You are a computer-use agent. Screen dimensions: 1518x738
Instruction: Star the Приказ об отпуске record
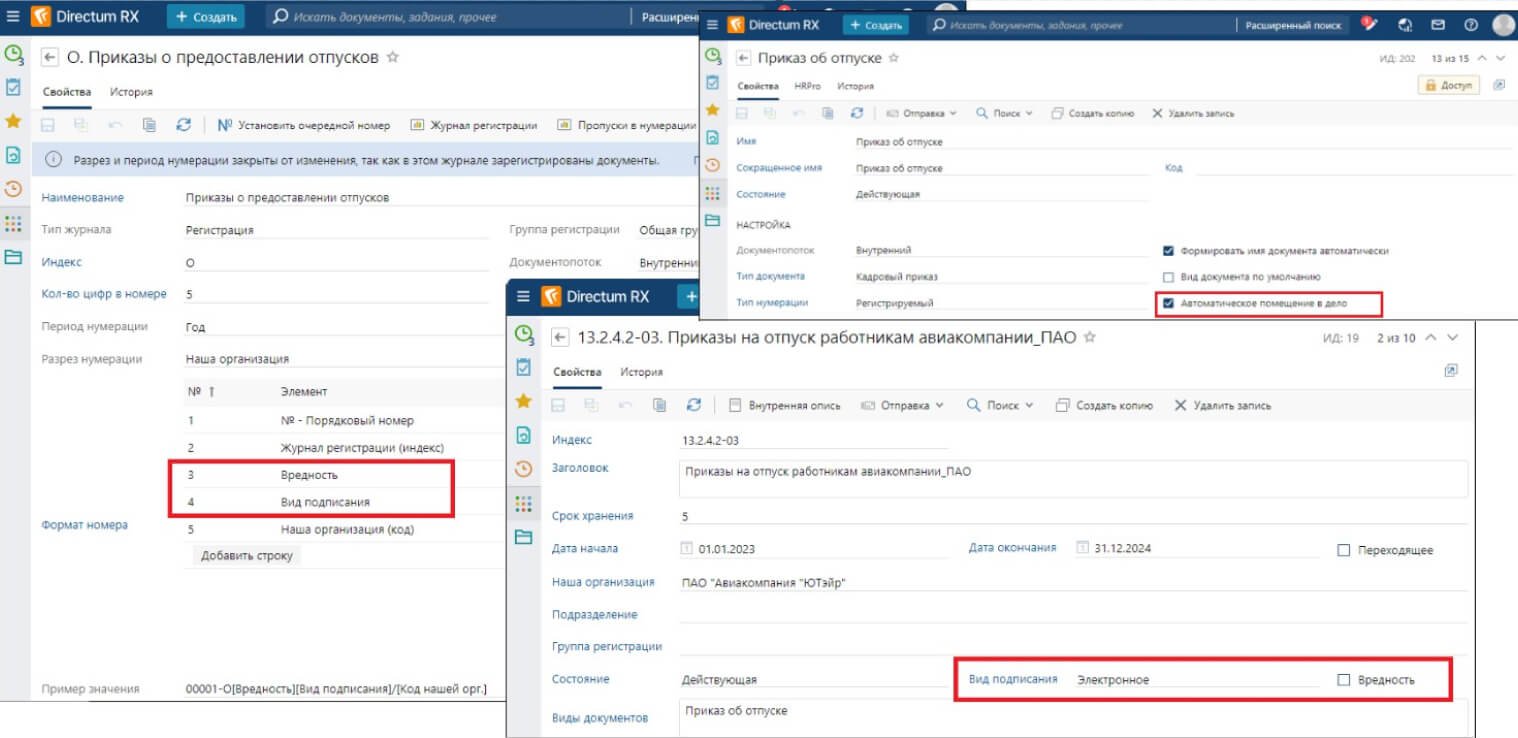coord(894,58)
